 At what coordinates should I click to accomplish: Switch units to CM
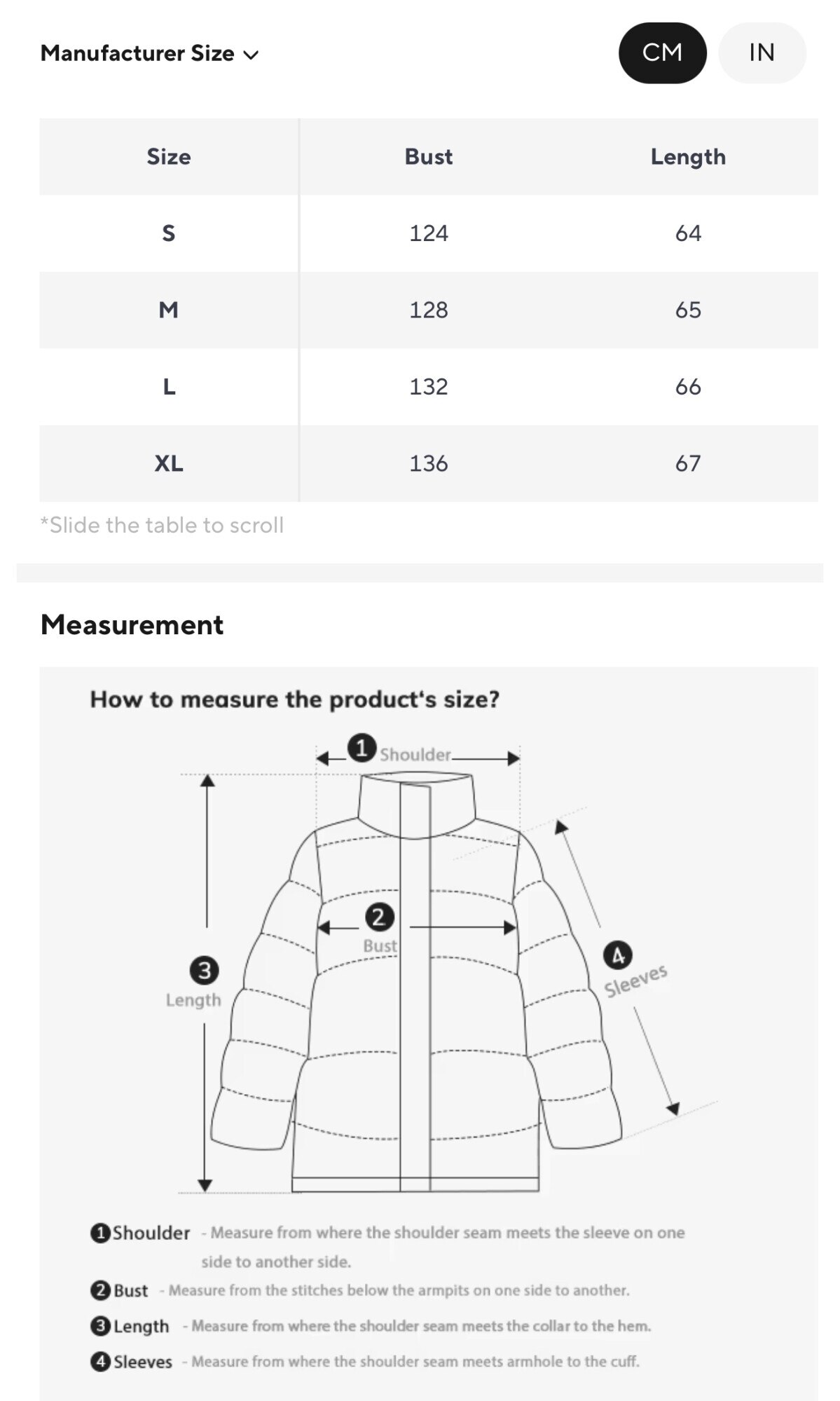(x=662, y=53)
